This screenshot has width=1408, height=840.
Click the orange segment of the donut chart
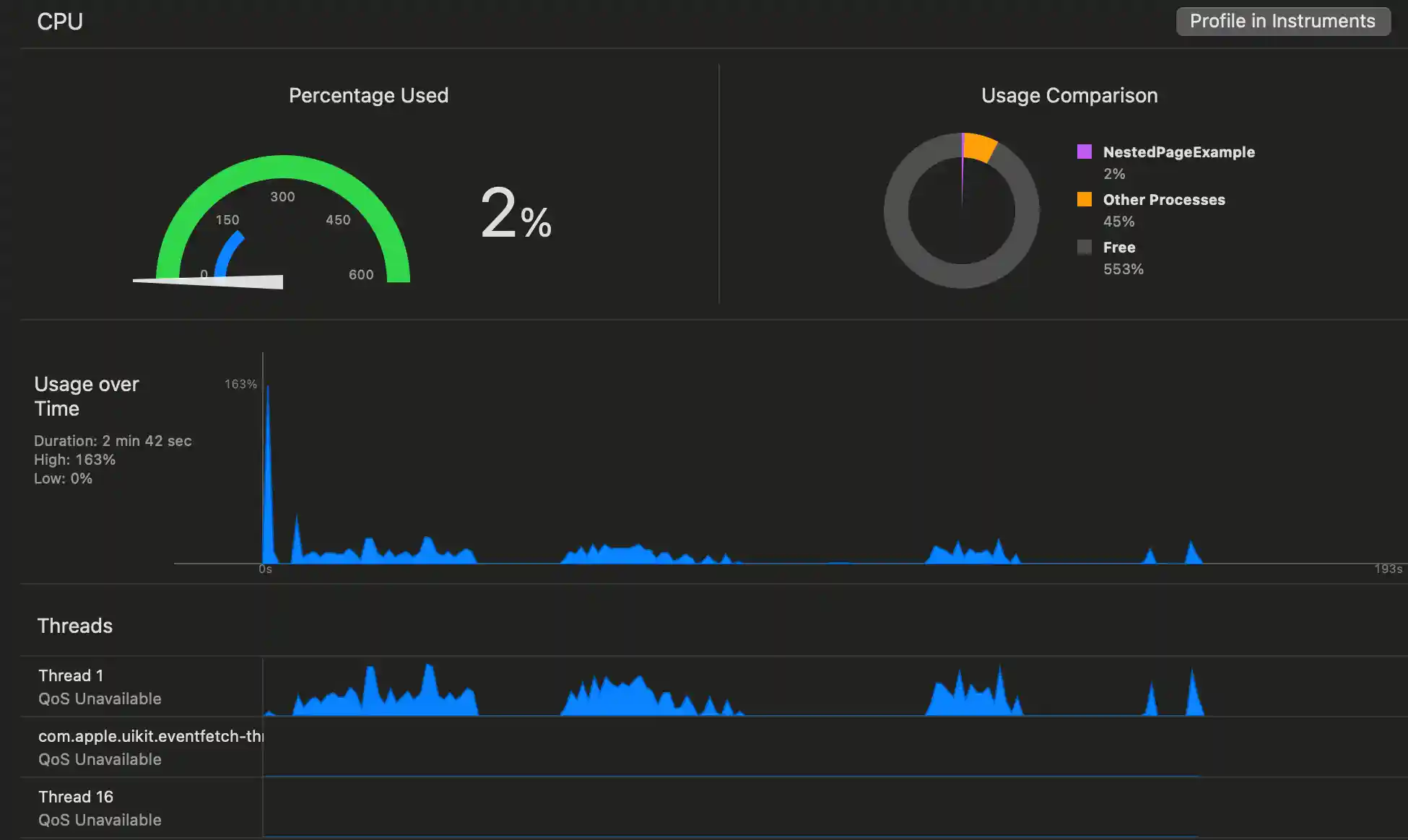(979, 146)
